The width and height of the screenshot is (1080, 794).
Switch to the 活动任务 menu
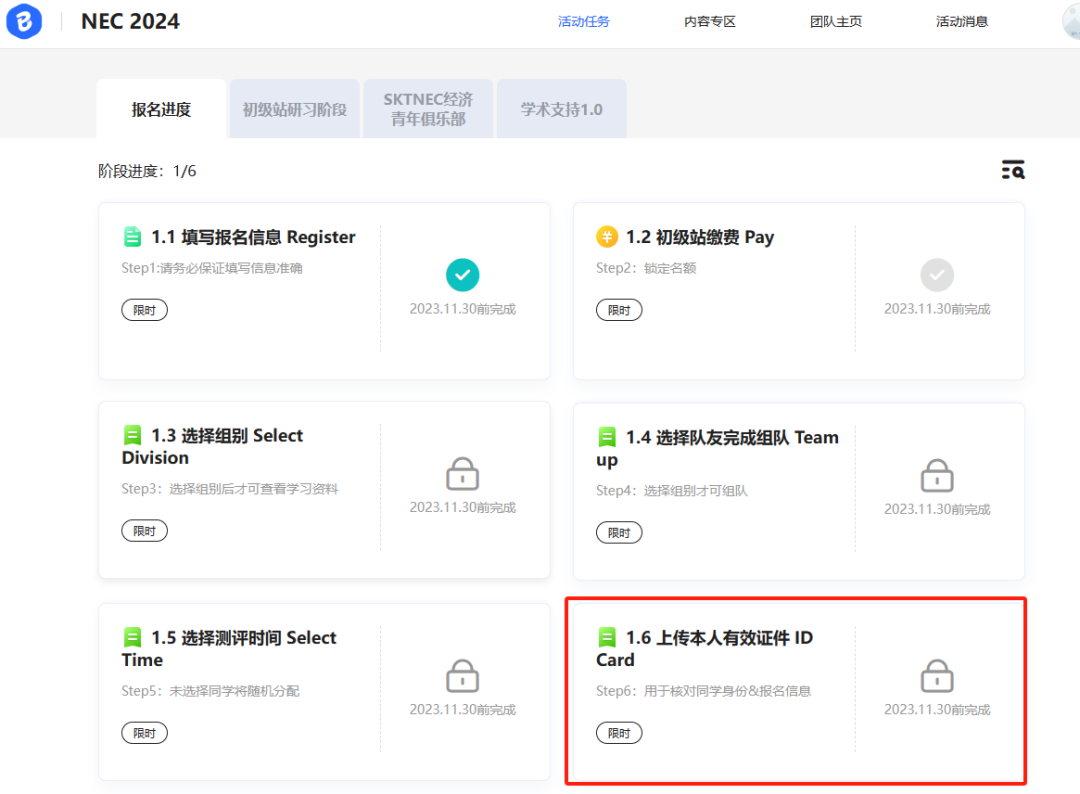(583, 21)
